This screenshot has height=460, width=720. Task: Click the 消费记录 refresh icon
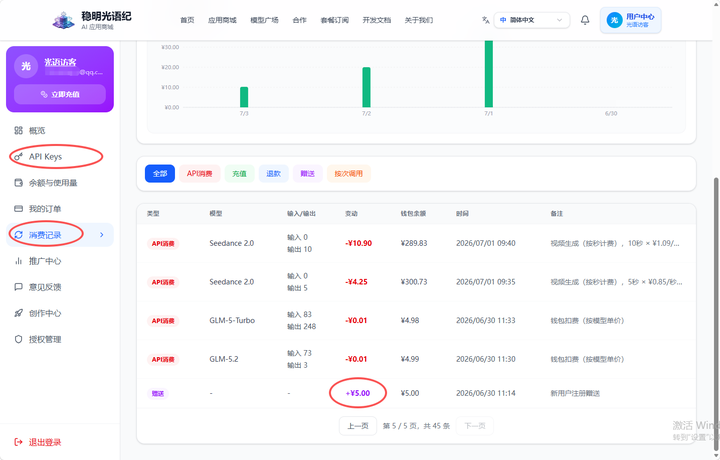click(x=18, y=235)
